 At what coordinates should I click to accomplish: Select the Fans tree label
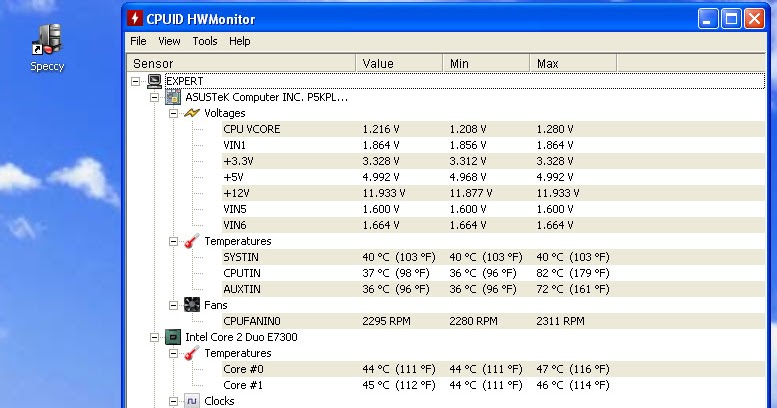click(x=216, y=305)
